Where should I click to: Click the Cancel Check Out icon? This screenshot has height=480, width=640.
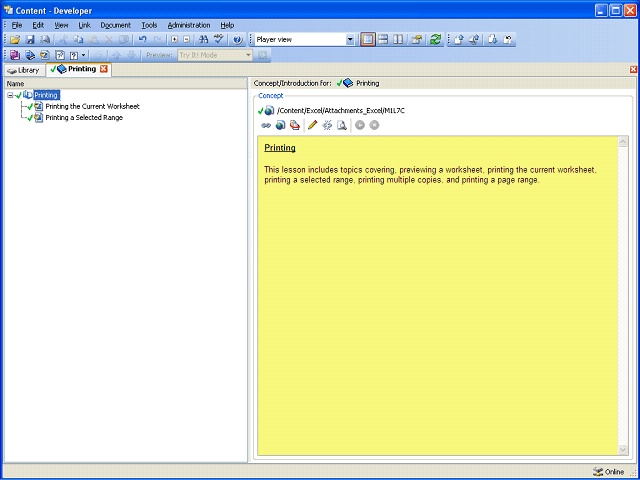click(508, 40)
